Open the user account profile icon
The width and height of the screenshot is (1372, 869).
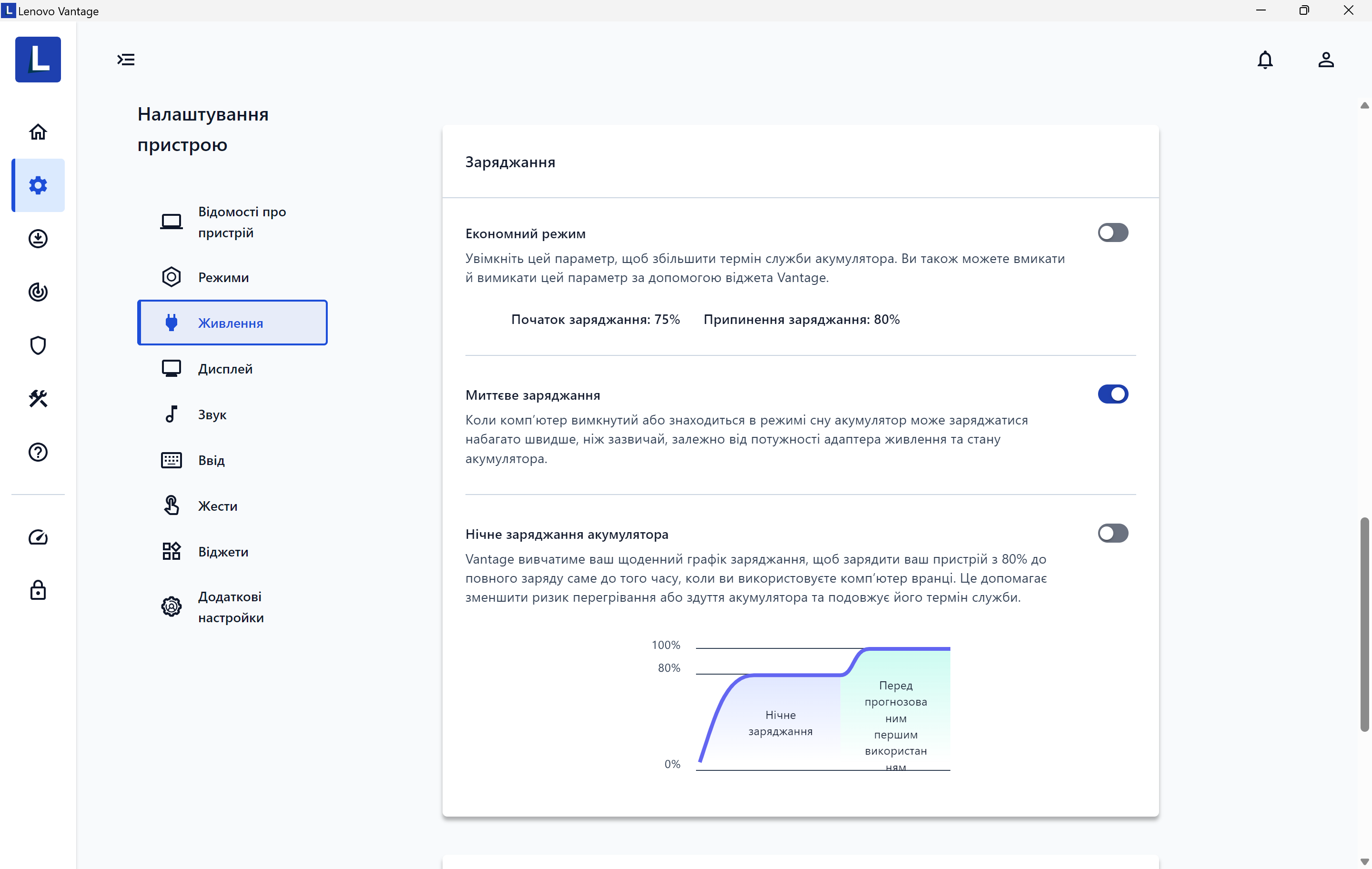[1325, 60]
